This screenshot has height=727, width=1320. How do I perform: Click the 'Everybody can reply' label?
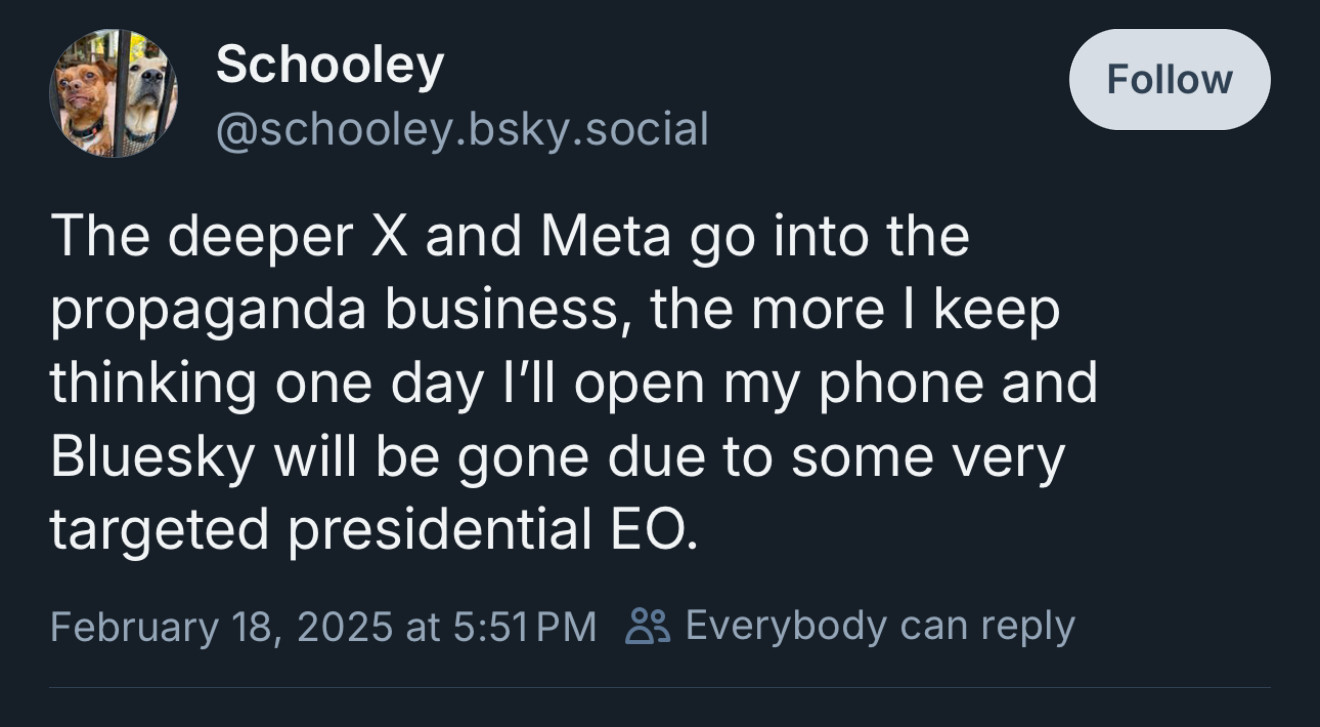click(x=880, y=627)
